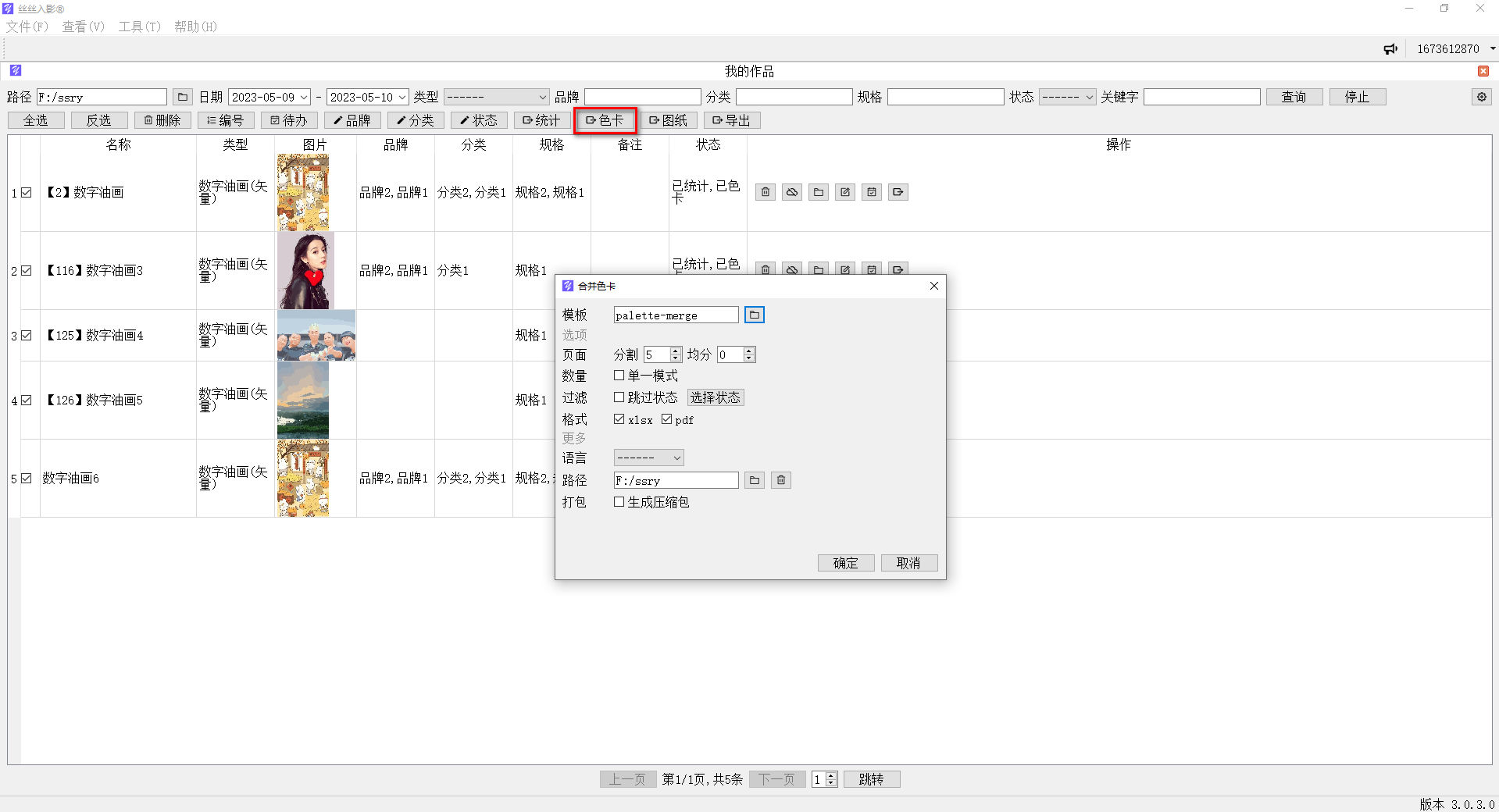Enable 单一模式 checkbox
Viewport: 1499px width, 812px height.
click(x=619, y=376)
